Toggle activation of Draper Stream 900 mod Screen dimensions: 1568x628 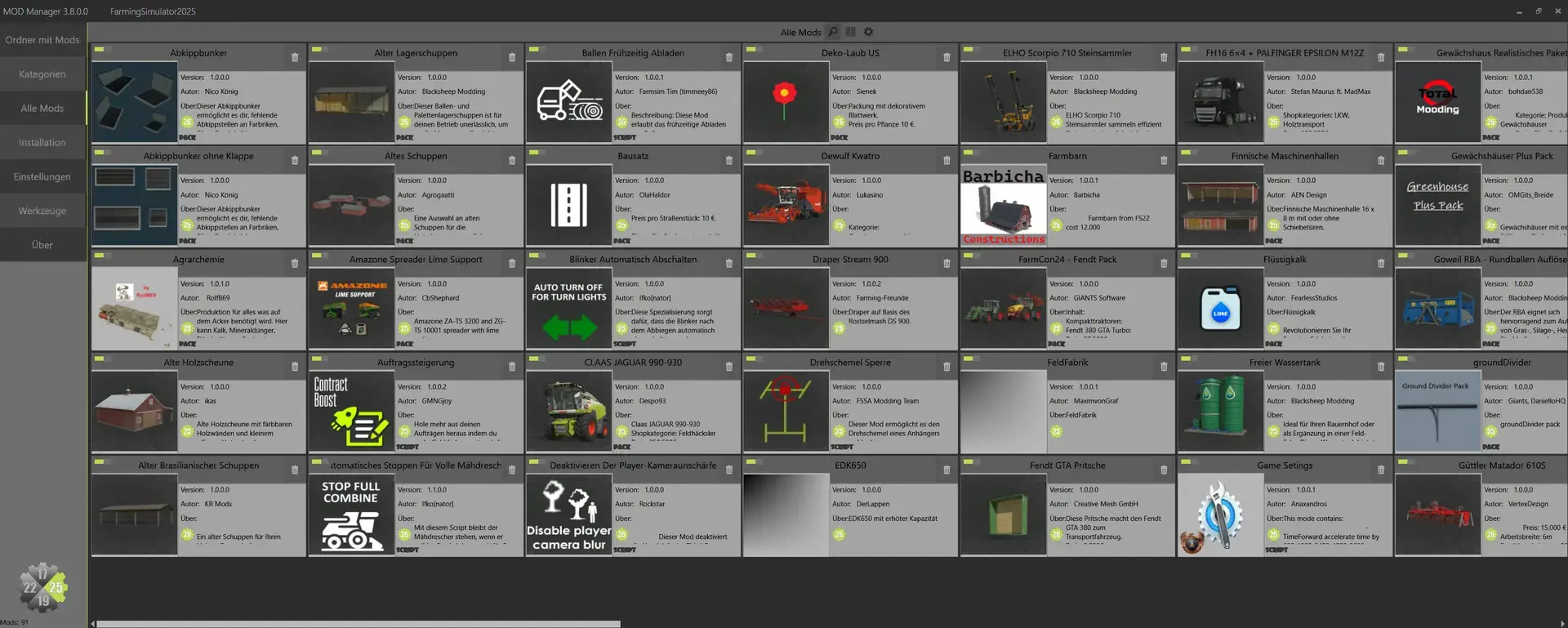[x=751, y=256]
